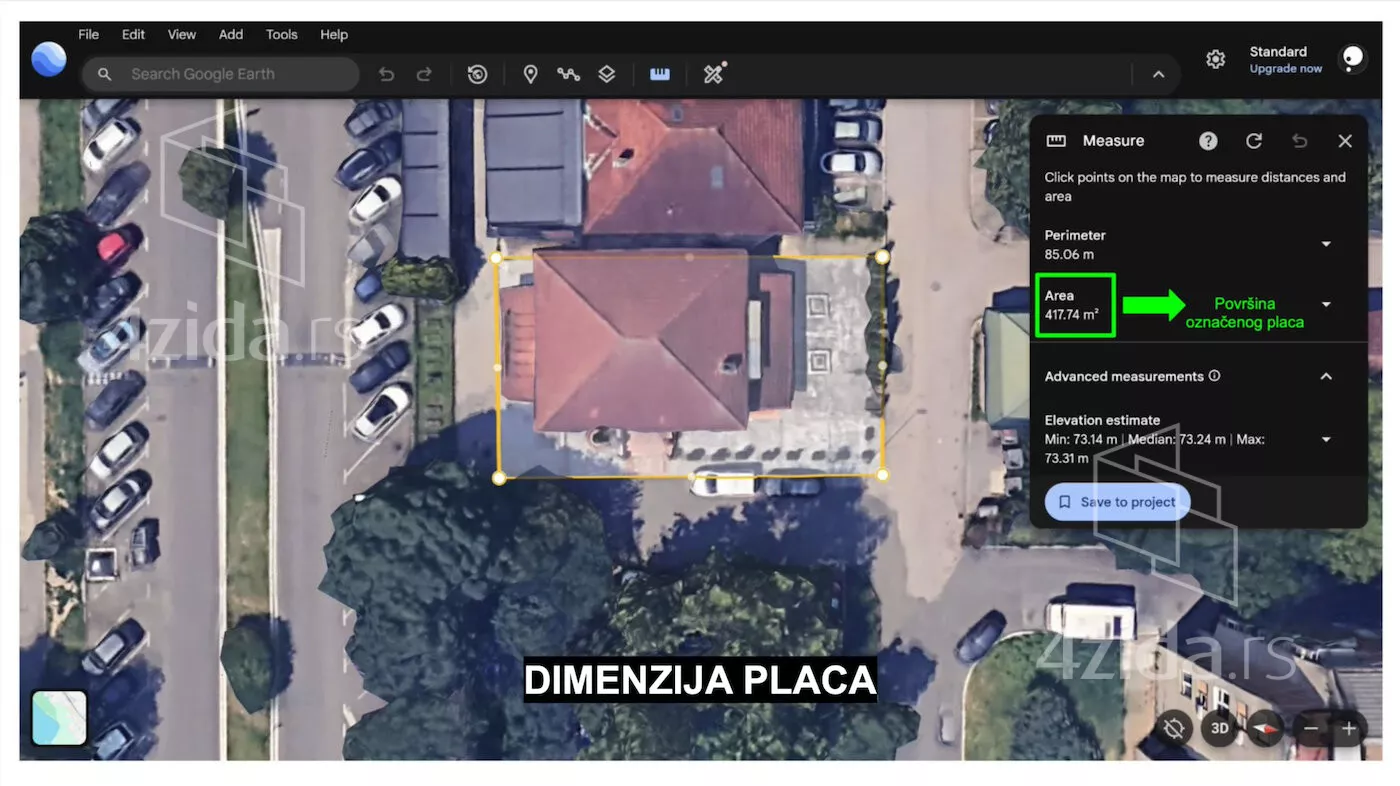Click the compass to reset north
The image size is (1400, 786).
[x=1265, y=728]
